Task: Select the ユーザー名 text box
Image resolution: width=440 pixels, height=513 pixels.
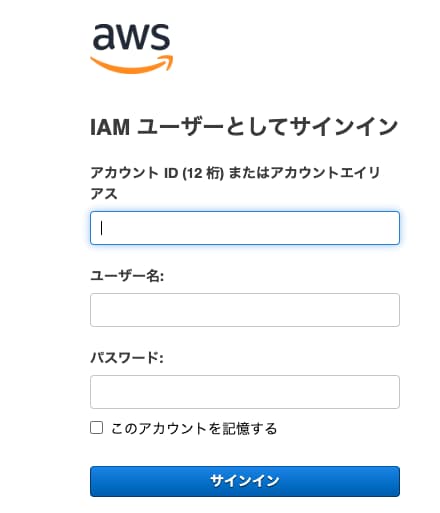Action: tap(245, 310)
